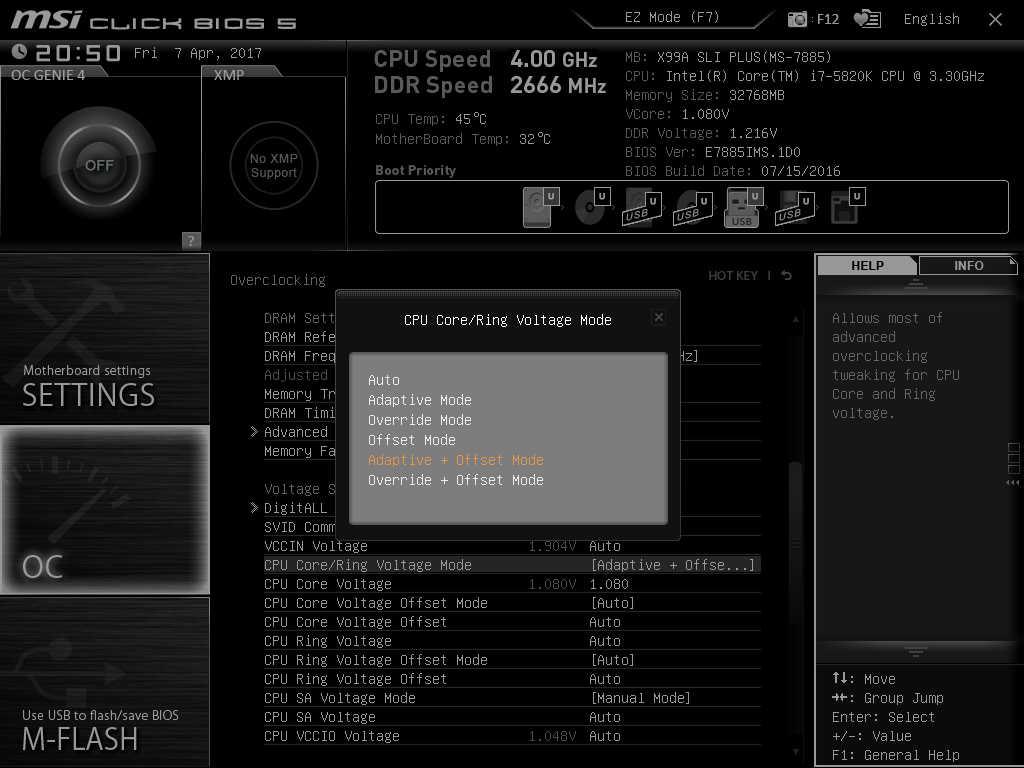Choose Offset Mode option
1024x768 pixels.
(x=411, y=440)
